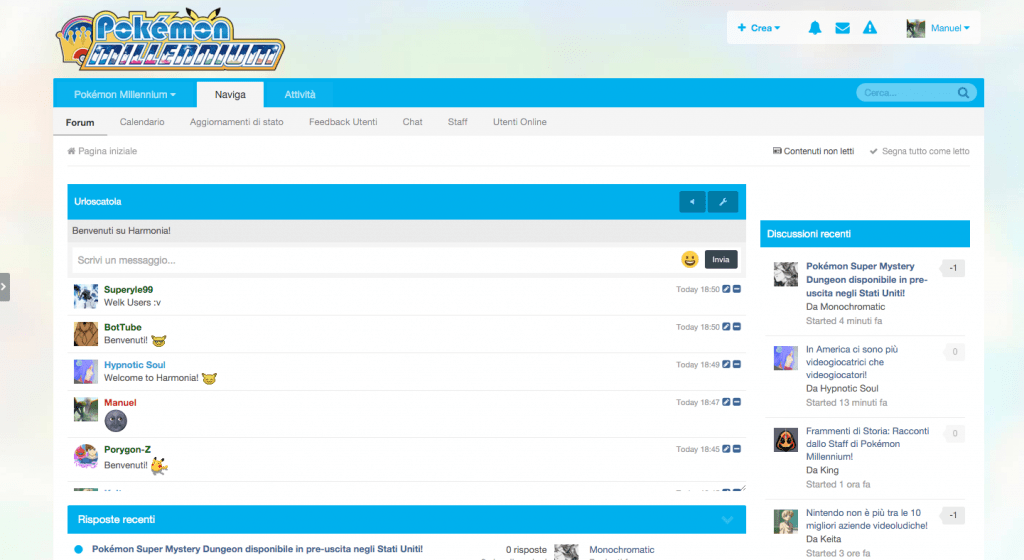Open Porygon-Z's profile name link
This screenshot has height=560, width=1024.
pyautogui.click(x=127, y=450)
